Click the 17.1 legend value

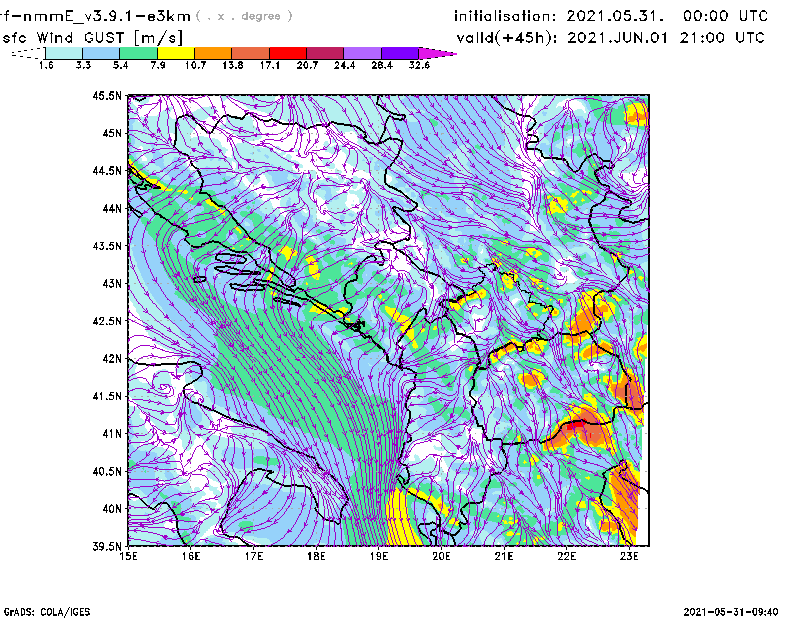pos(270,65)
